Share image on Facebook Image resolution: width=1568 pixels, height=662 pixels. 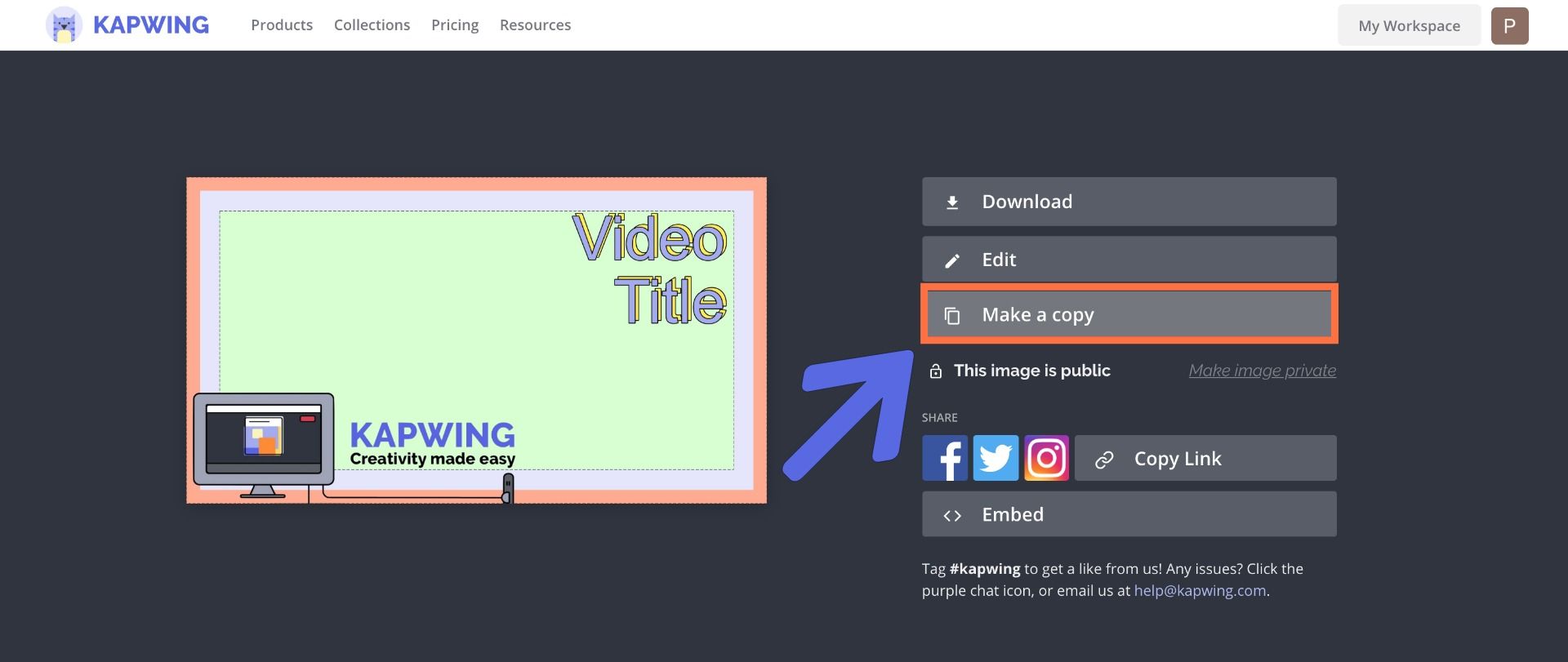point(945,458)
